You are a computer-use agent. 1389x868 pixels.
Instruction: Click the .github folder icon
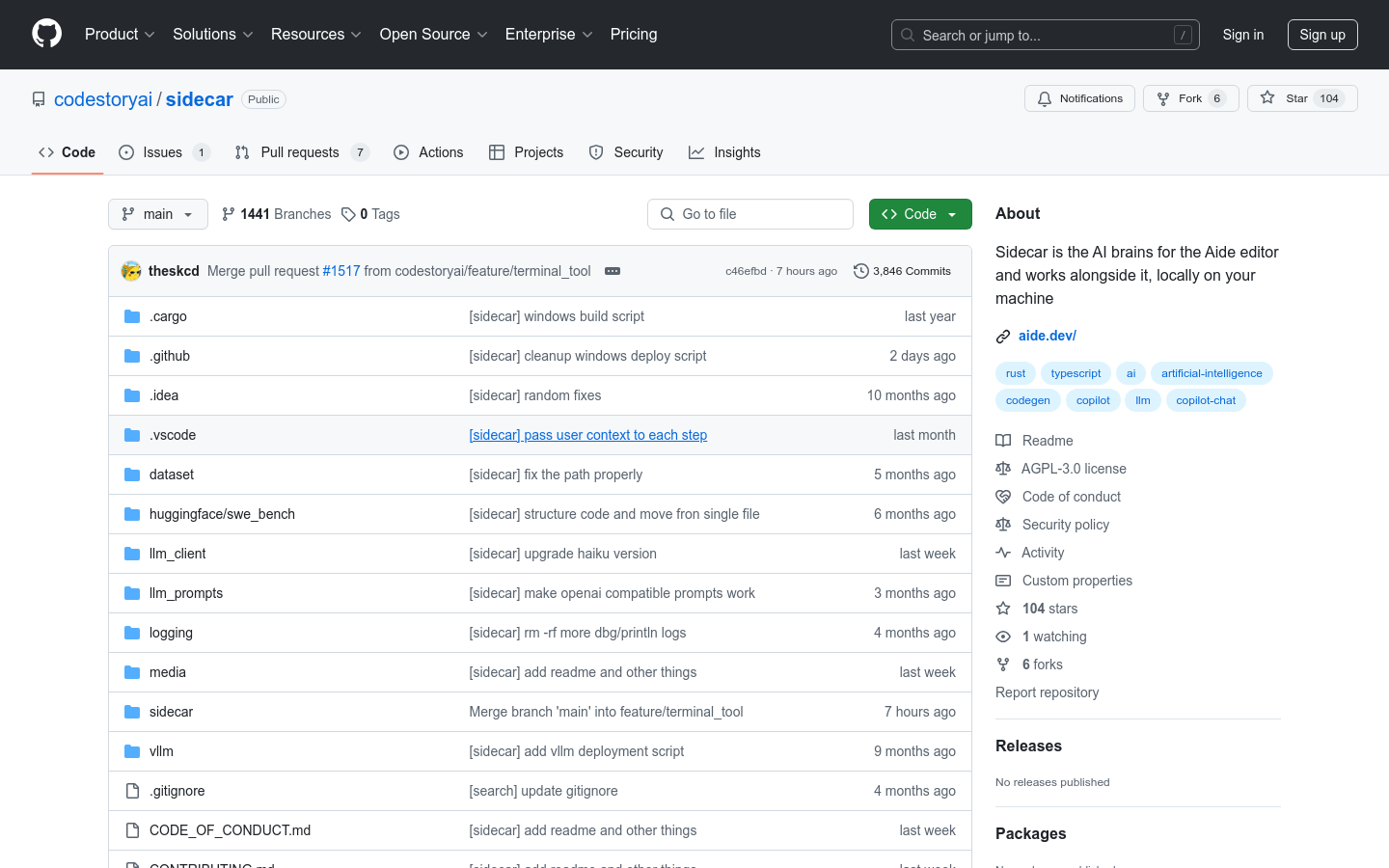[132, 356]
